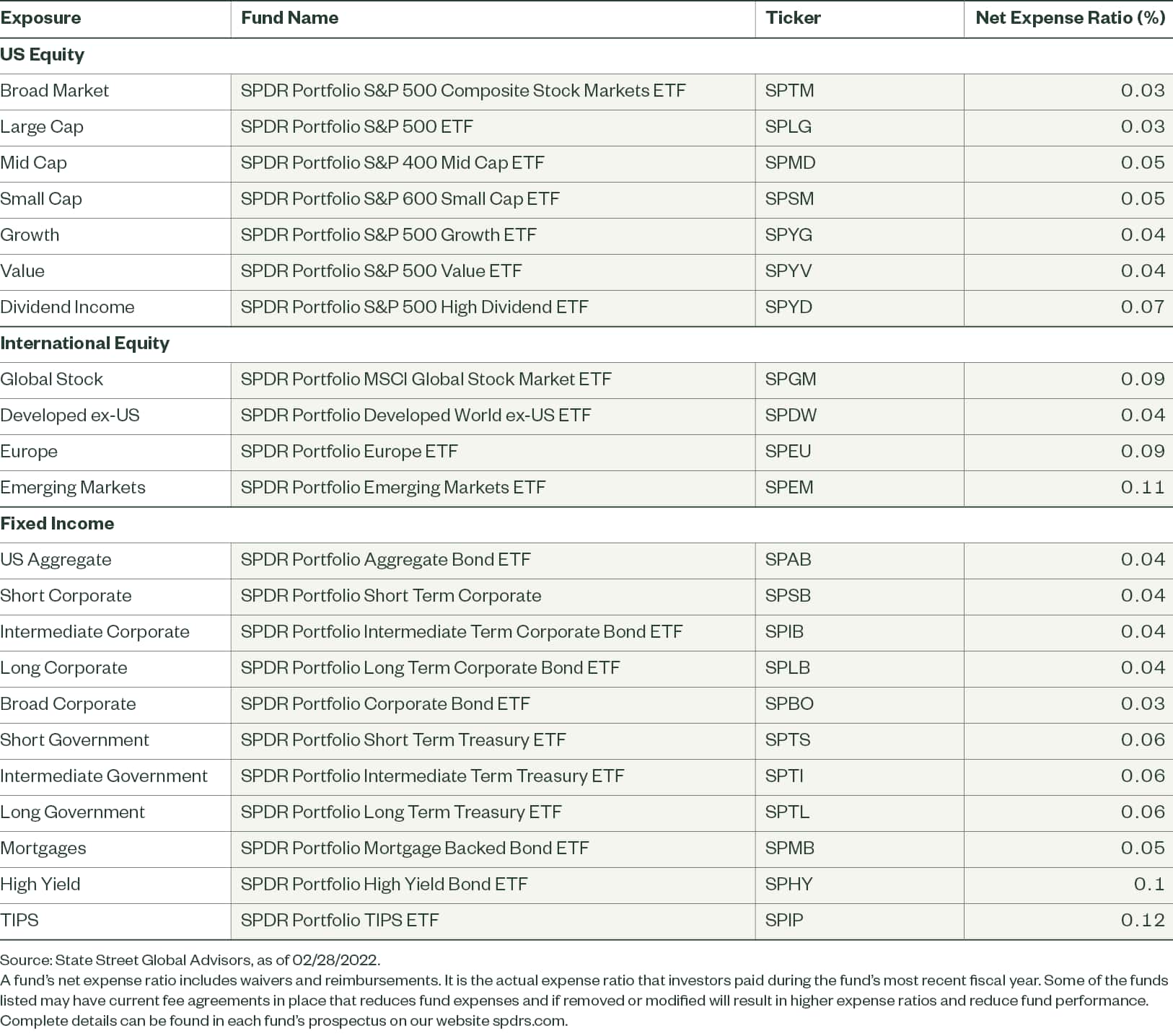Select the 'Source: State Street Global Advisors' footnote
The image size is (1173, 1036).
point(190,960)
